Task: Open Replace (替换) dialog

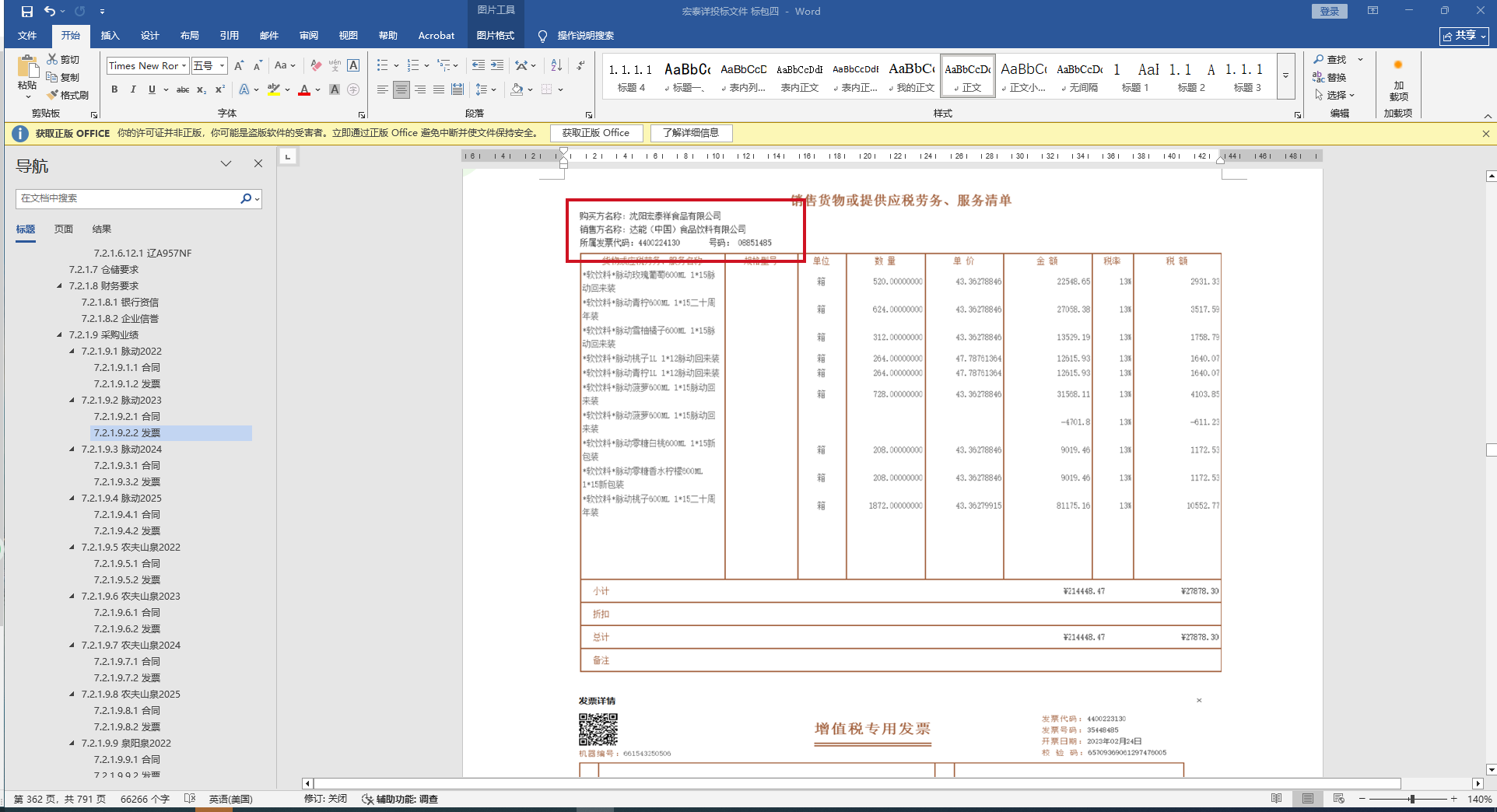Action: pyautogui.click(x=1330, y=77)
